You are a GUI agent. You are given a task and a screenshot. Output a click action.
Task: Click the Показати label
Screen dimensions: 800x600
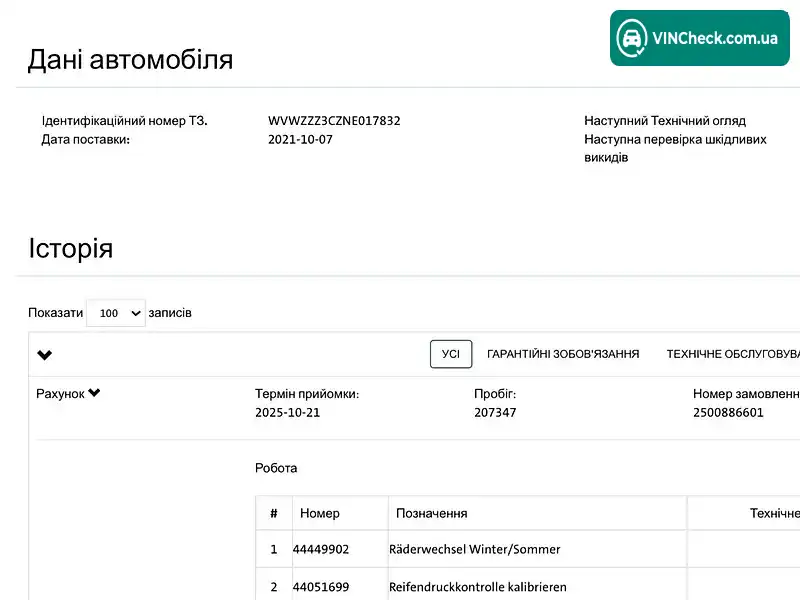pos(56,313)
